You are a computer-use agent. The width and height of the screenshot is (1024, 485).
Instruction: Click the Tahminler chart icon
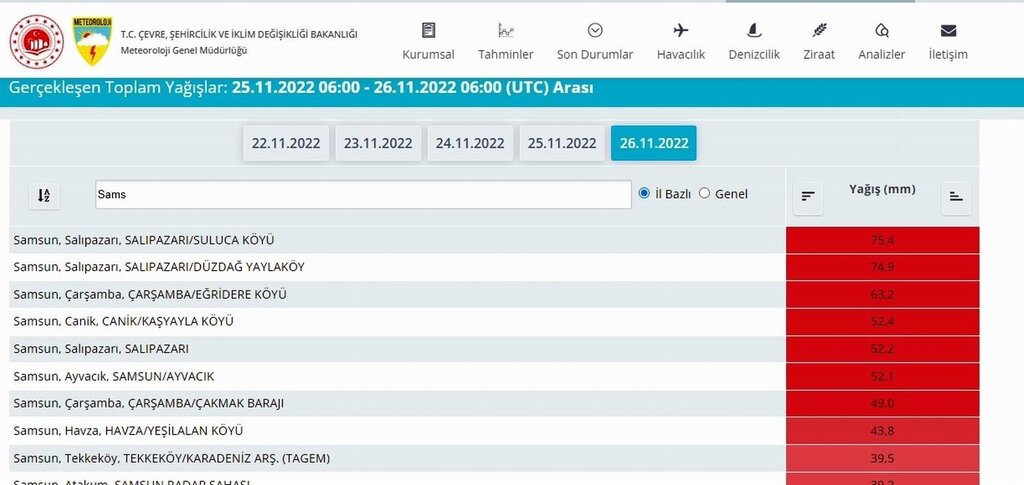tap(506, 30)
